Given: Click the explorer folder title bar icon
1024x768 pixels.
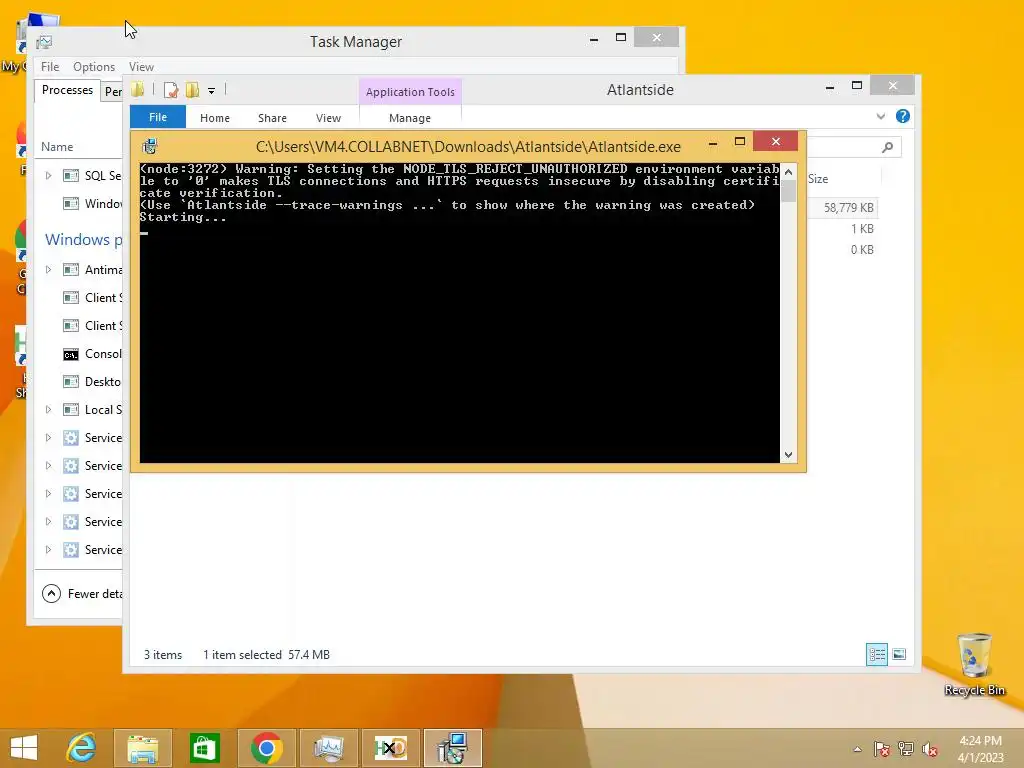Looking at the screenshot, I should (x=138, y=89).
